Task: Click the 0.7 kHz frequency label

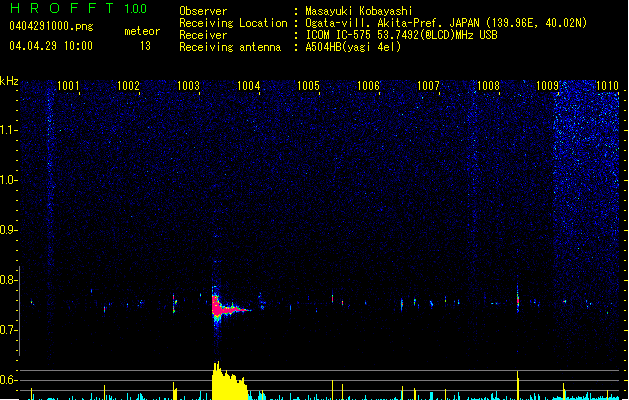Action: tap(9, 330)
